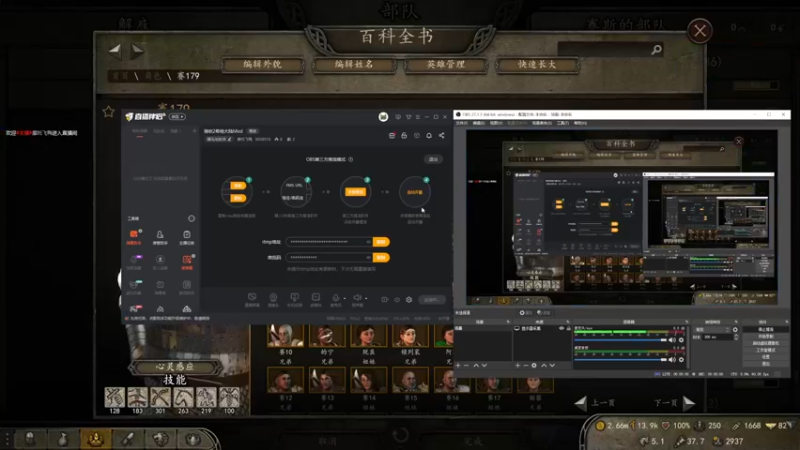Adjust the second mixer volume slider
This screenshot has height=450, width=800.
[x=620, y=359]
